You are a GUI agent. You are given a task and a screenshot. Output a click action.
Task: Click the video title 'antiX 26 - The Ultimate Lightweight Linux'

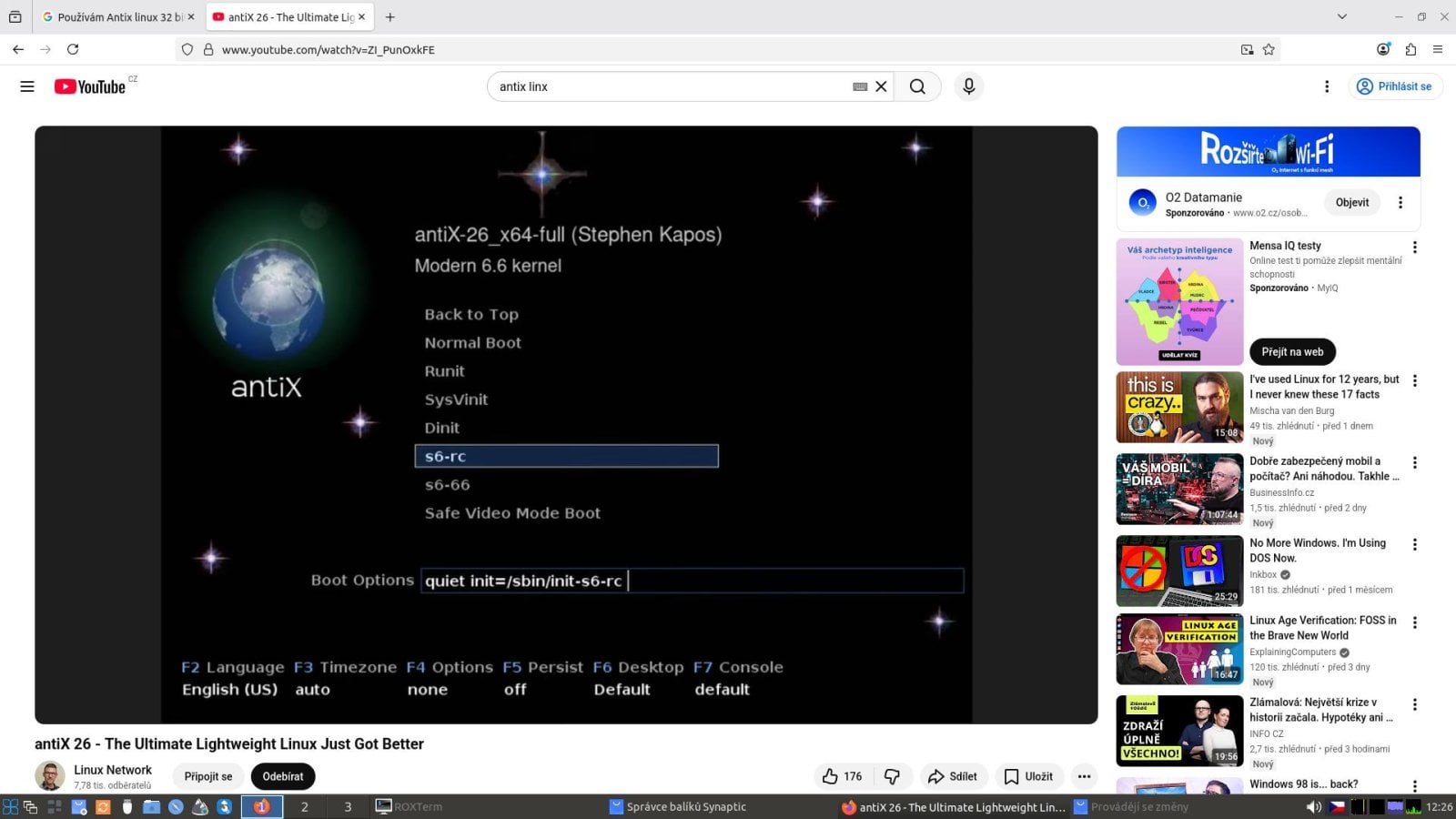[x=229, y=743]
